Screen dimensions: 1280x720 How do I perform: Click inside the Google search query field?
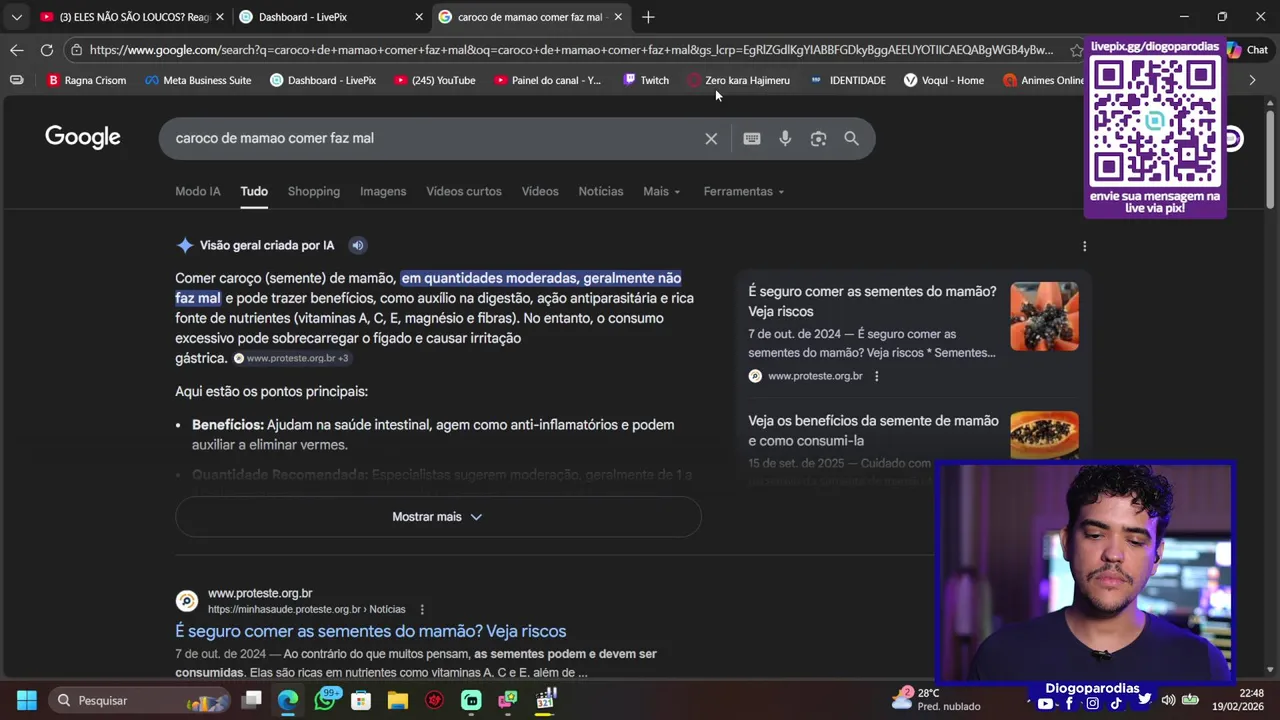435,138
